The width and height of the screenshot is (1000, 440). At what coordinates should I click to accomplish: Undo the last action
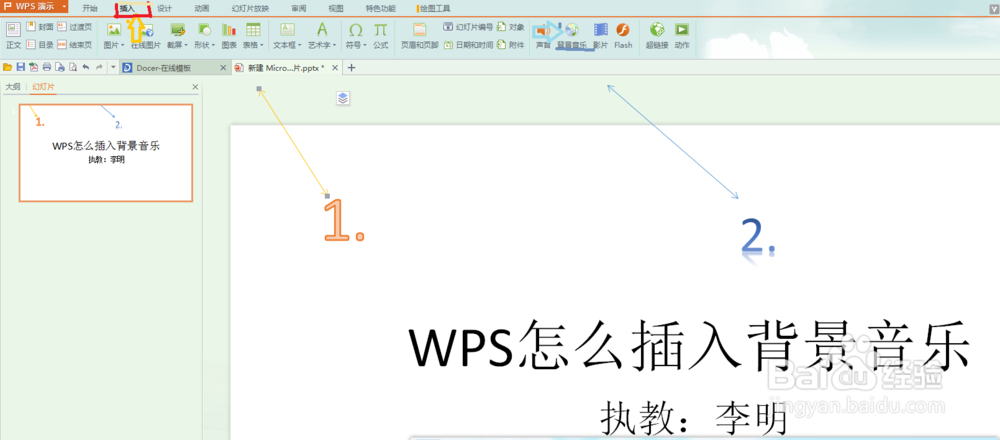pyautogui.click(x=85, y=67)
